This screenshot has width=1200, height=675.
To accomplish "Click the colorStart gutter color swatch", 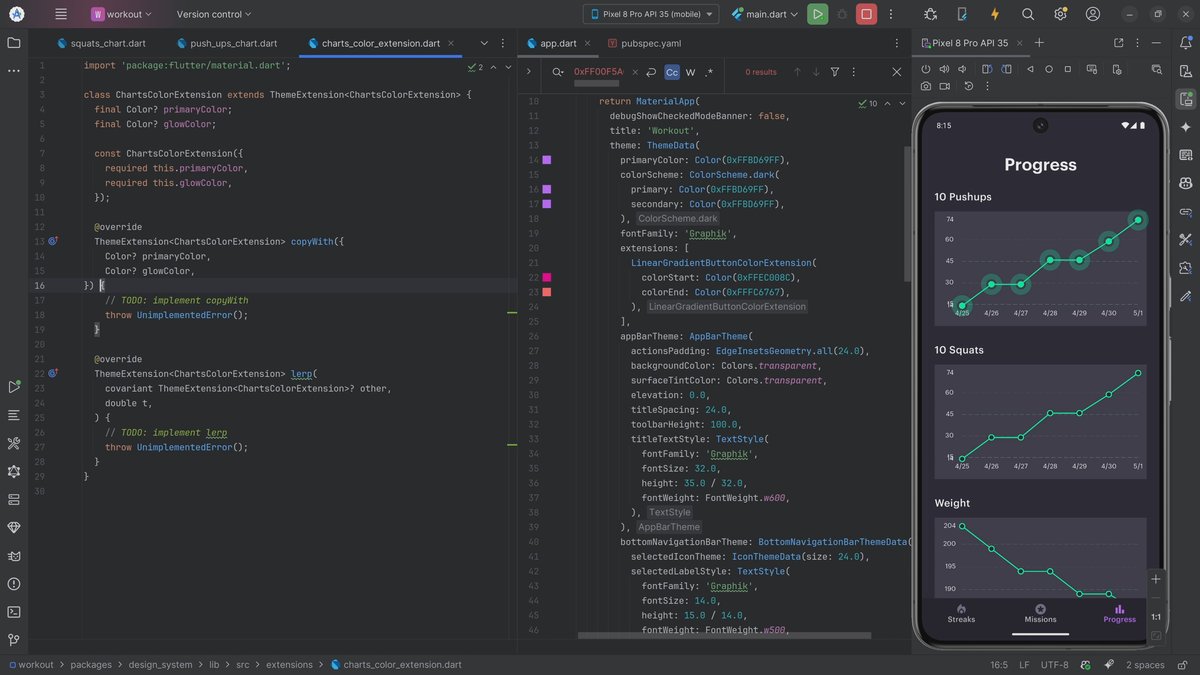I will (547, 277).
